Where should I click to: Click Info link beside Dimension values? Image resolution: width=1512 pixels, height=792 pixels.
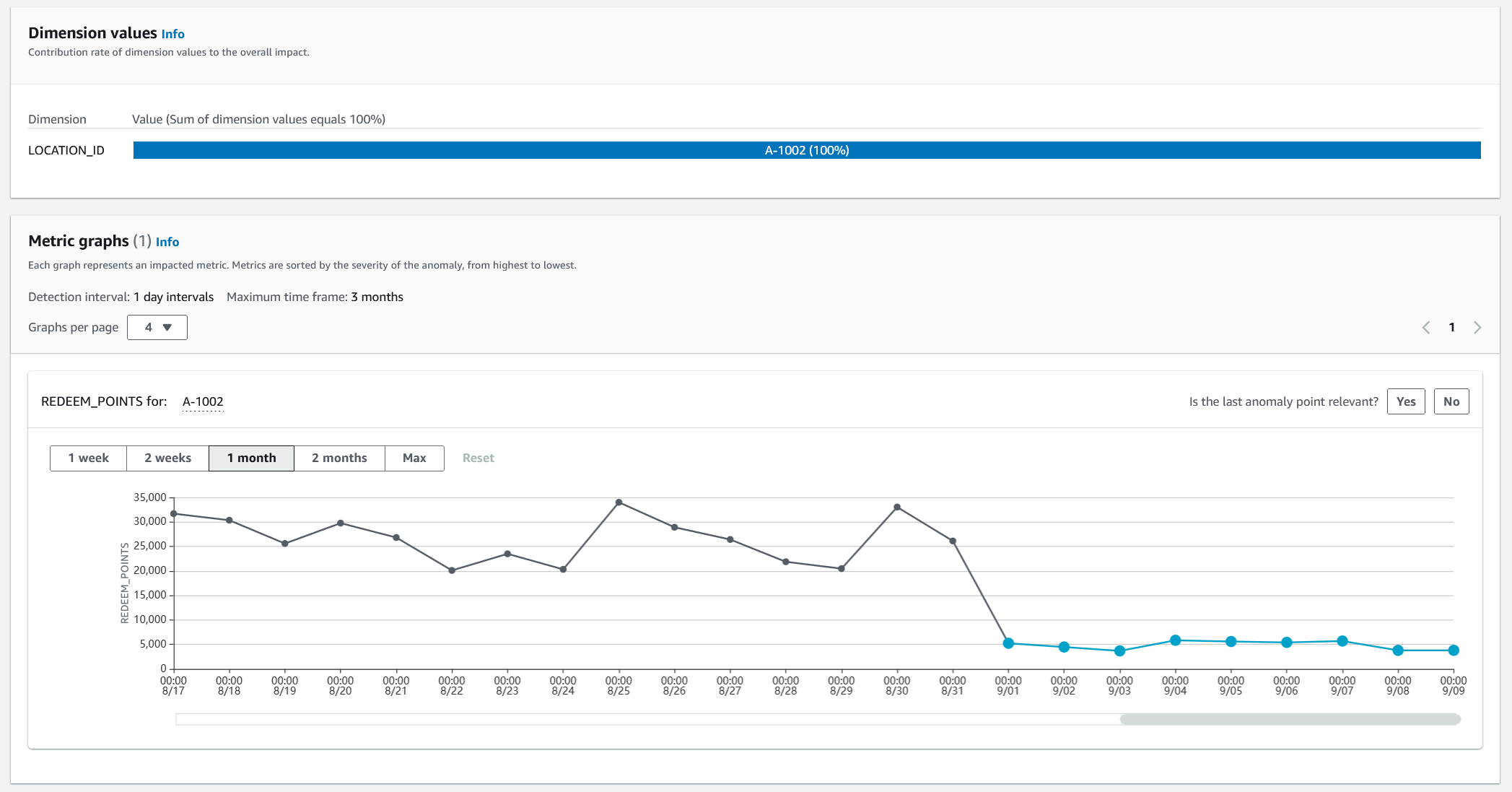coord(172,34)
